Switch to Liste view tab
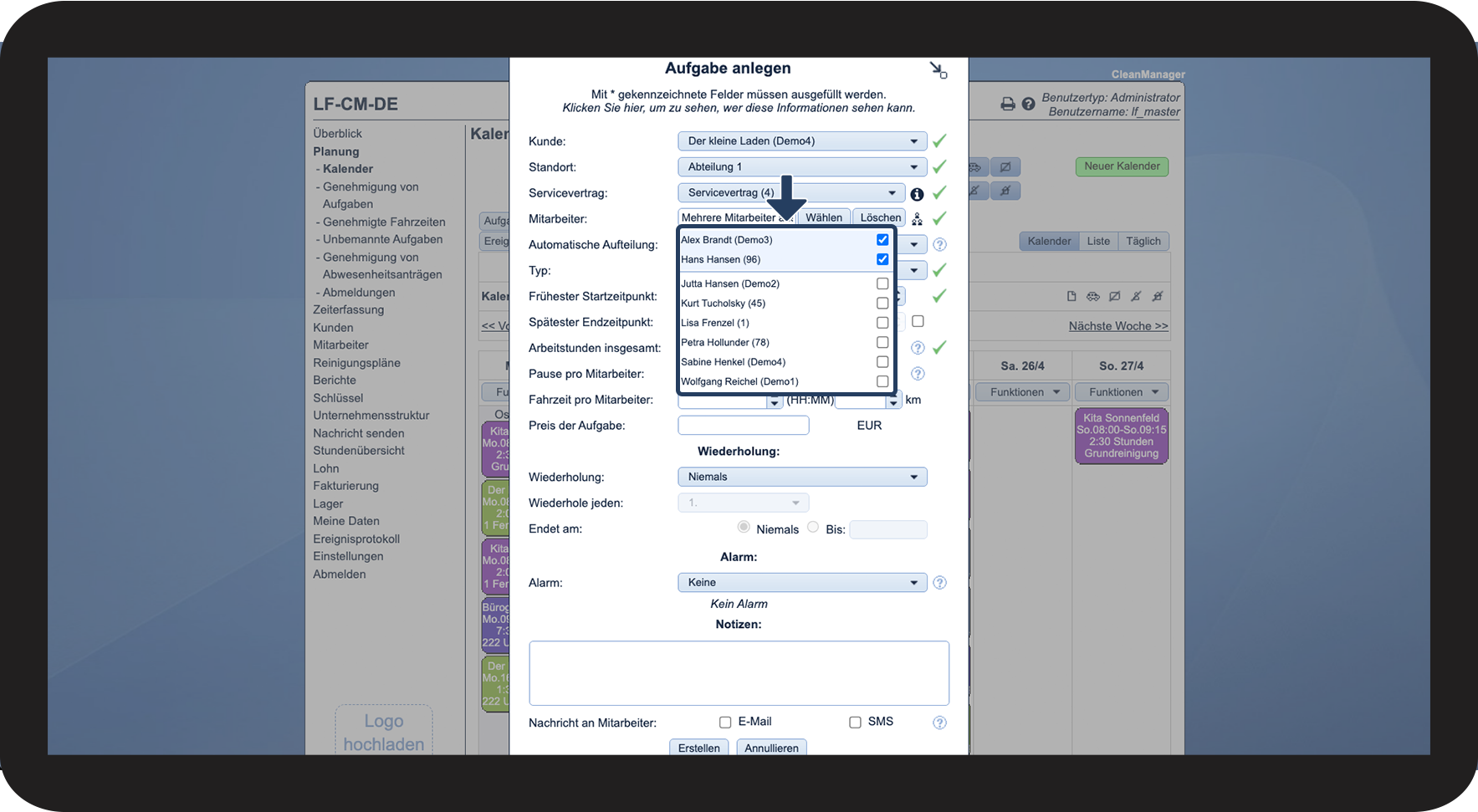The height and width of the screenshot is (812, 1478). click(1098, 242)
